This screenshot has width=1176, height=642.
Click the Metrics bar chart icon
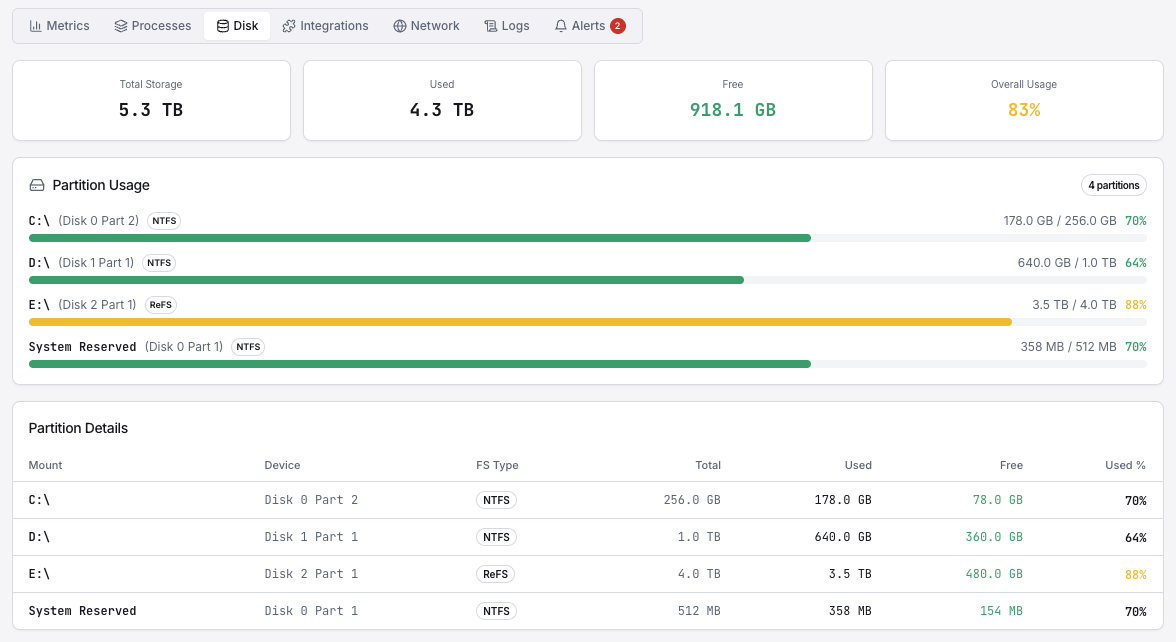click(38, 25)
